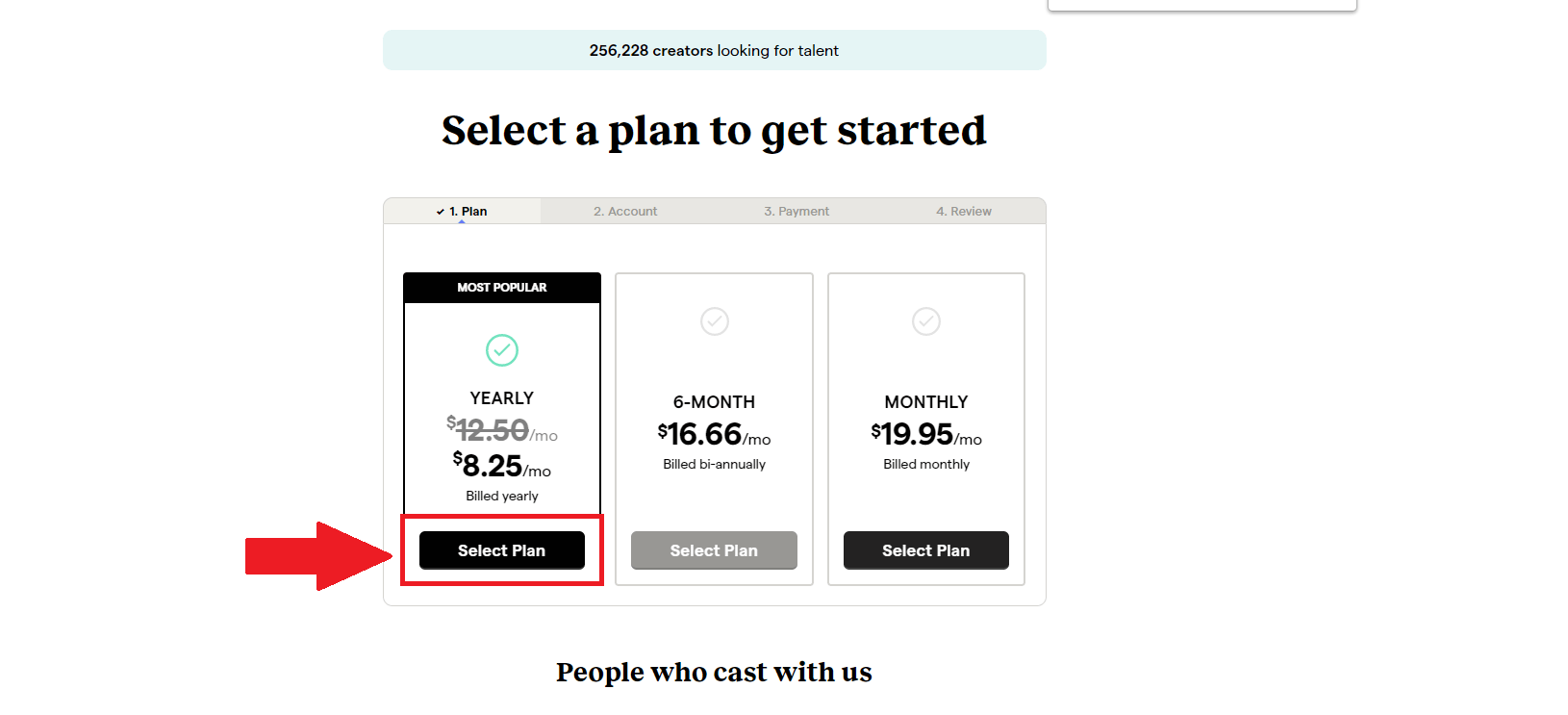Click the crossed-out $12.50/mo price
The width and height of the screenshot is (1568, 715).
coord(501,430)
